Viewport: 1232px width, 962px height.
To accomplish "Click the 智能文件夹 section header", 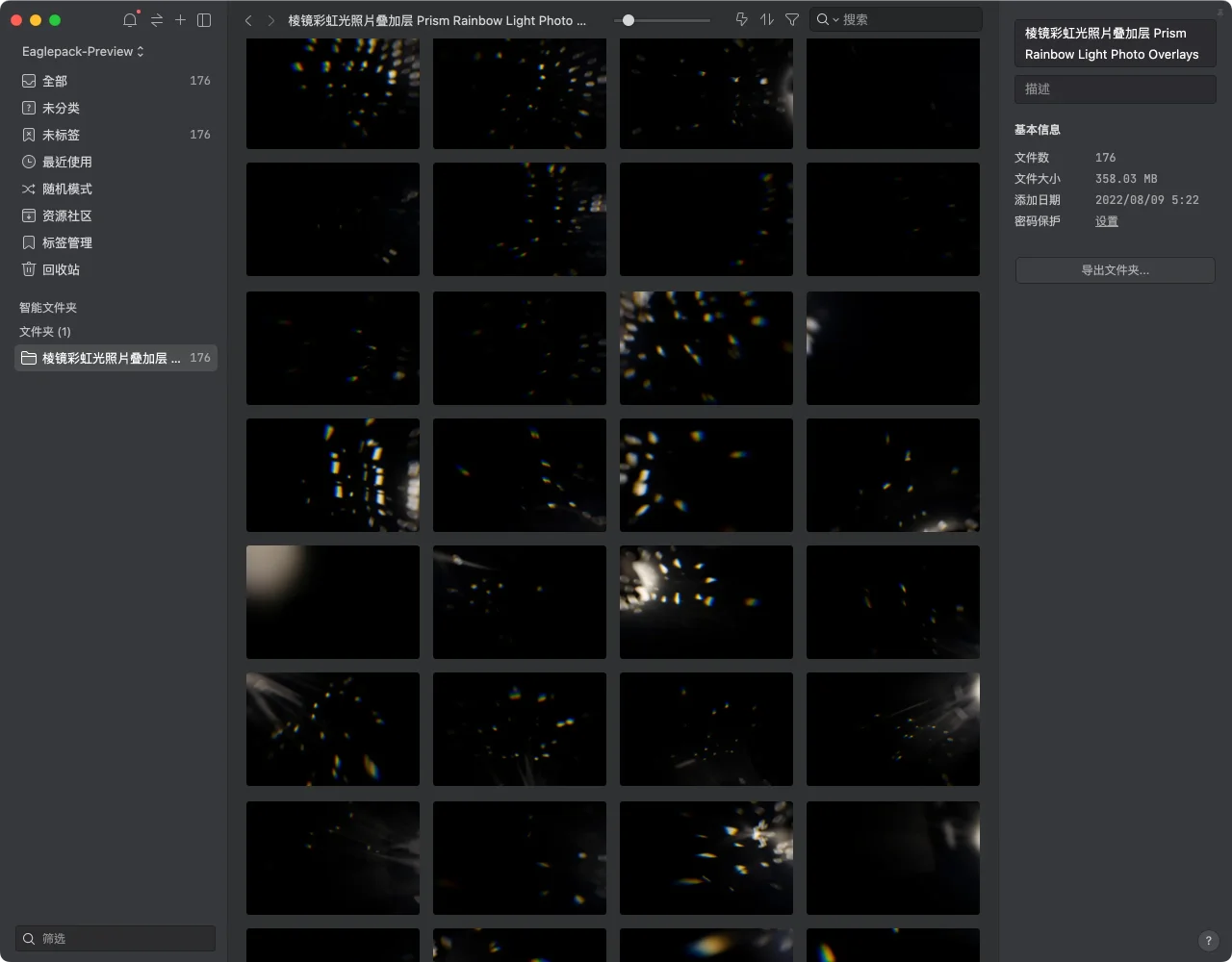I will [x=48, y=308].
